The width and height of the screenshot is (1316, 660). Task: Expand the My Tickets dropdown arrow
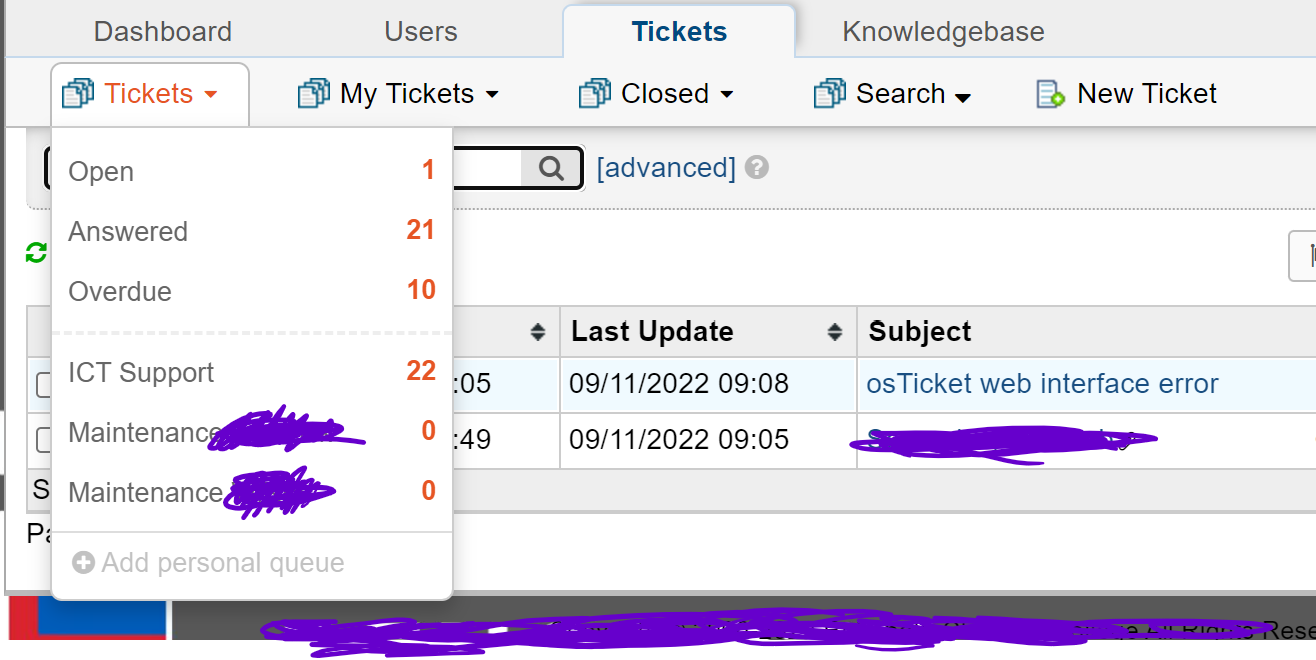pyautogui.click(x=492, y=95)
